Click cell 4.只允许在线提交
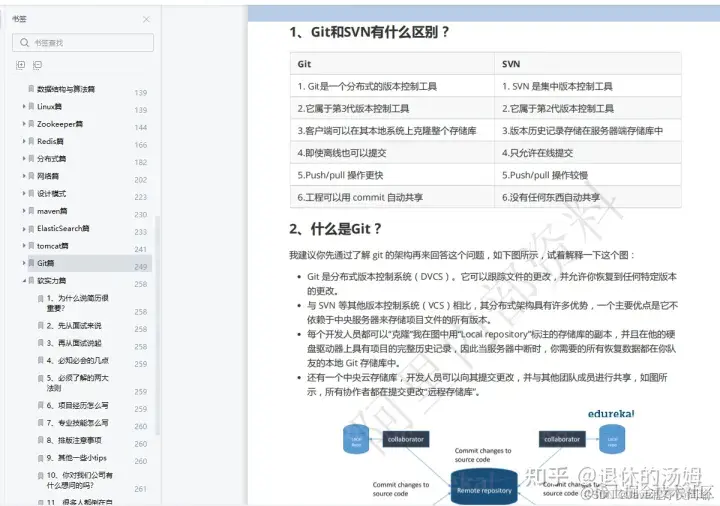 [x=588, y=153]
